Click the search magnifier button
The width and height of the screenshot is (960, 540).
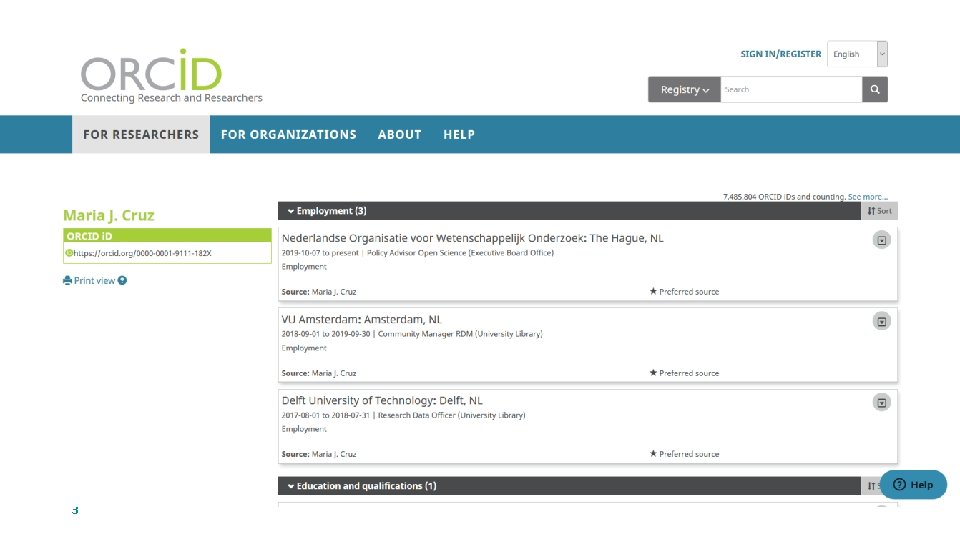(875, 89)
